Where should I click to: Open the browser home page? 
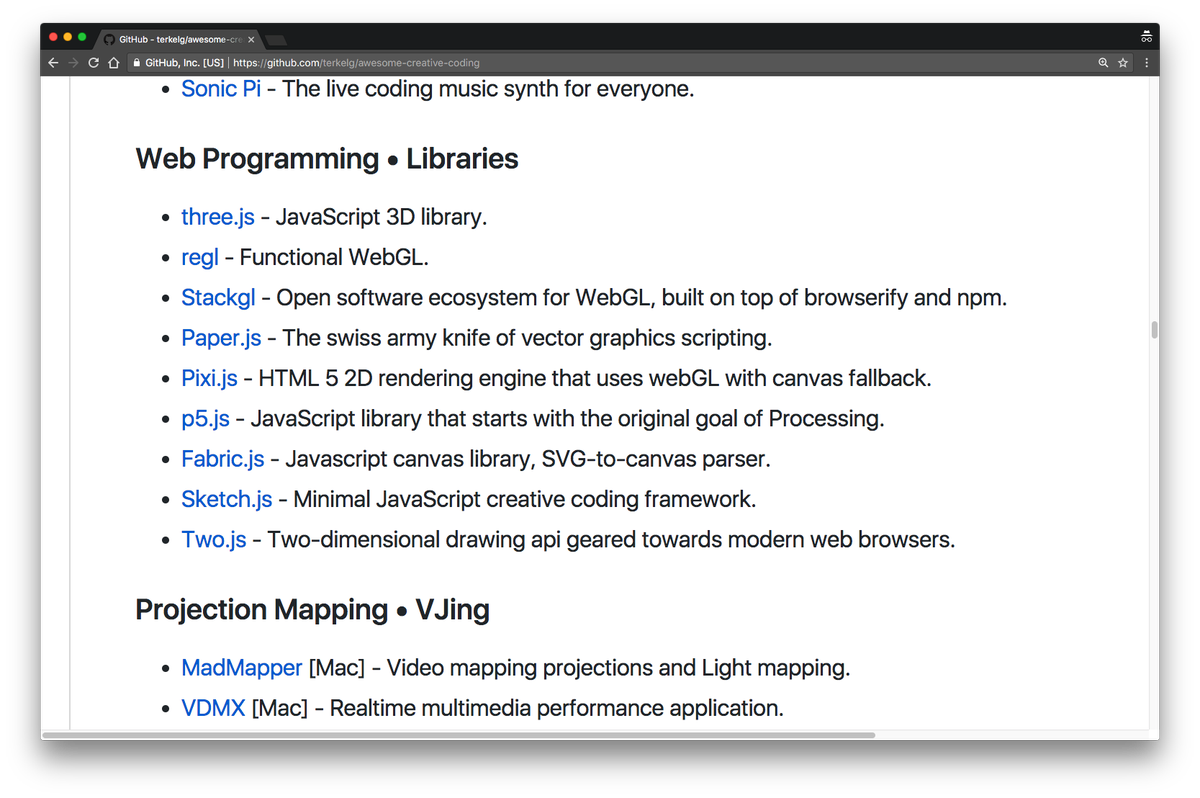[x=114, y=62]
